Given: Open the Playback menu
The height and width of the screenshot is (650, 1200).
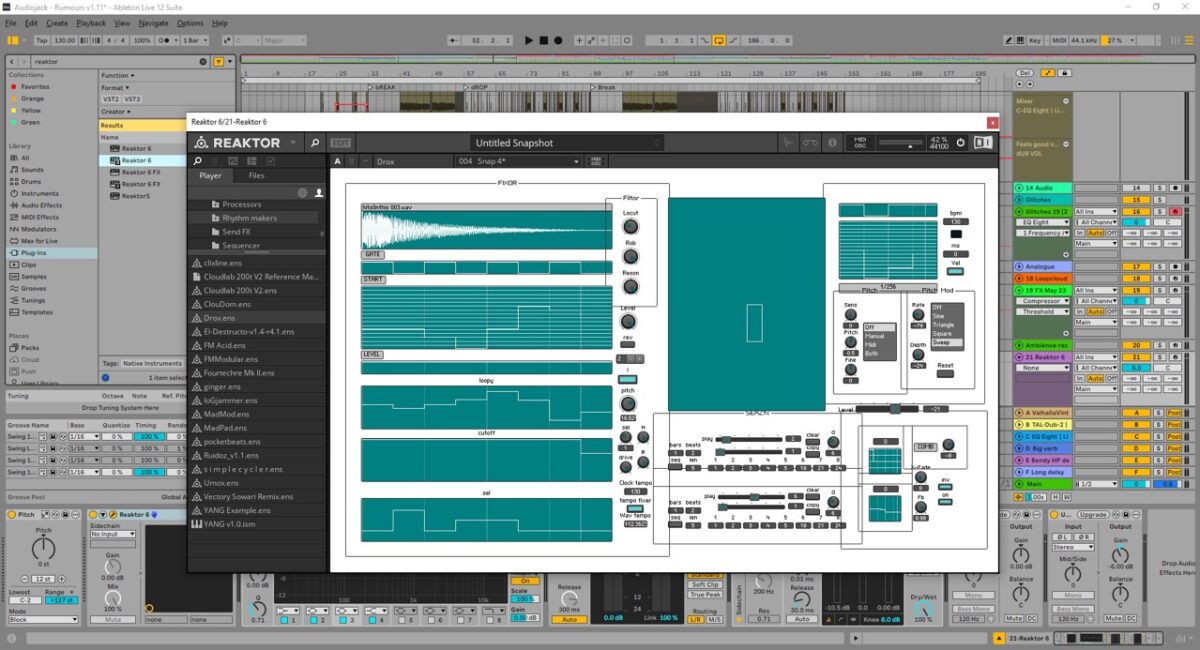Looking at the screenshot, I should 91,23.
